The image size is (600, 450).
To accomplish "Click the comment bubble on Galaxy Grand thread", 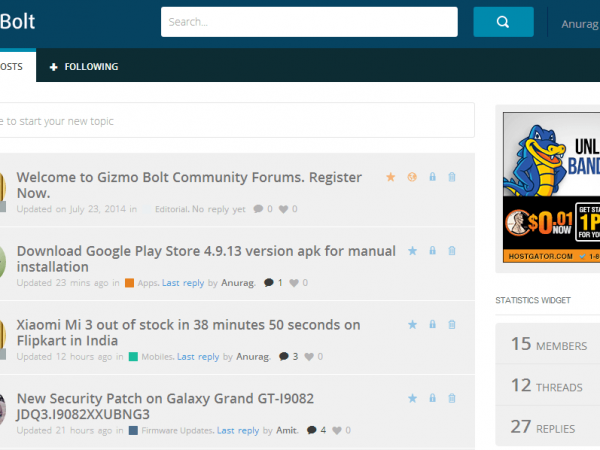I will pos(311,430).
